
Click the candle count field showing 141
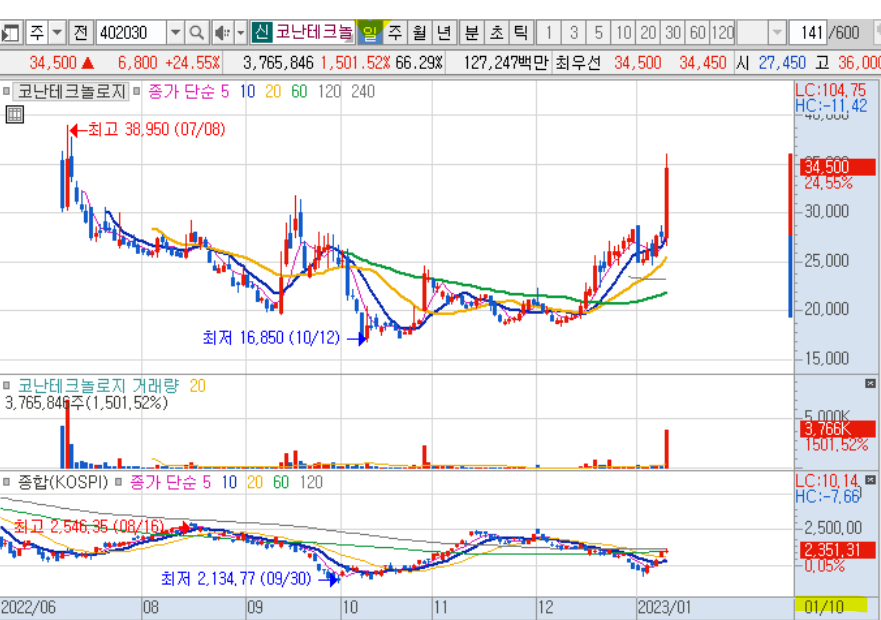click(x=808, y=33)
